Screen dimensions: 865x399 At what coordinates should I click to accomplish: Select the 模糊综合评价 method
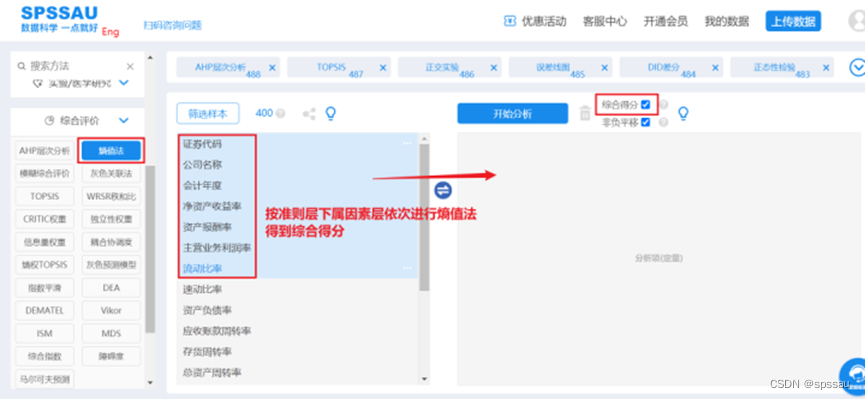tap(45, 173)
